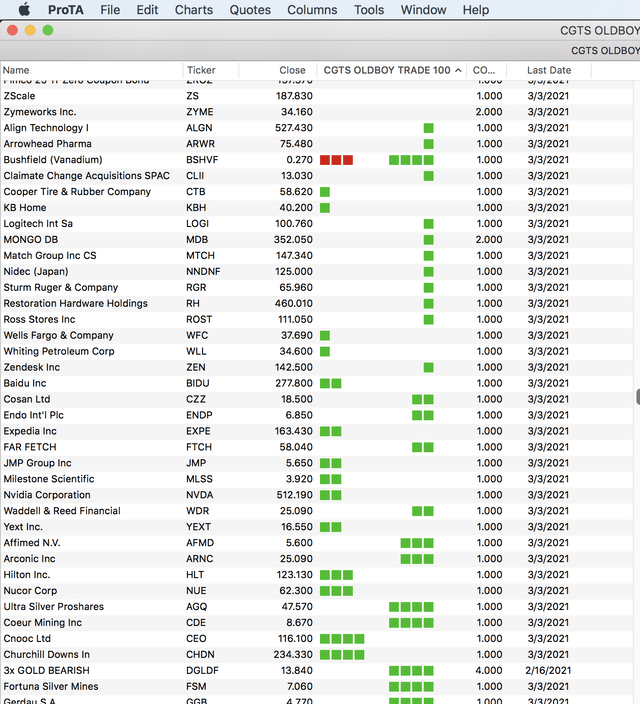Select the Milestone Scientific row

click(x=317, y=479)
